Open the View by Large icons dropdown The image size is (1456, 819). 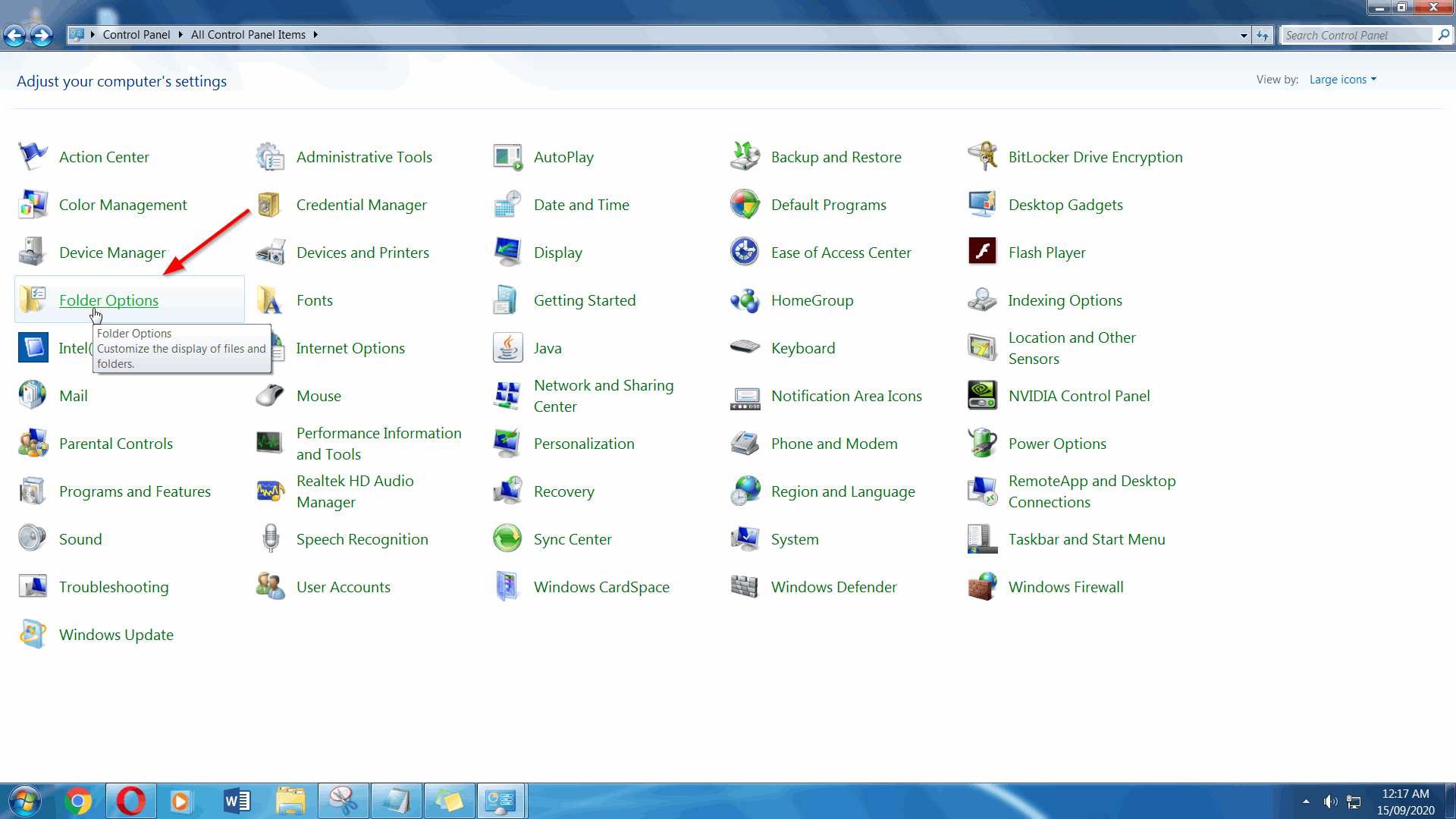click(x=1342, y=80)
